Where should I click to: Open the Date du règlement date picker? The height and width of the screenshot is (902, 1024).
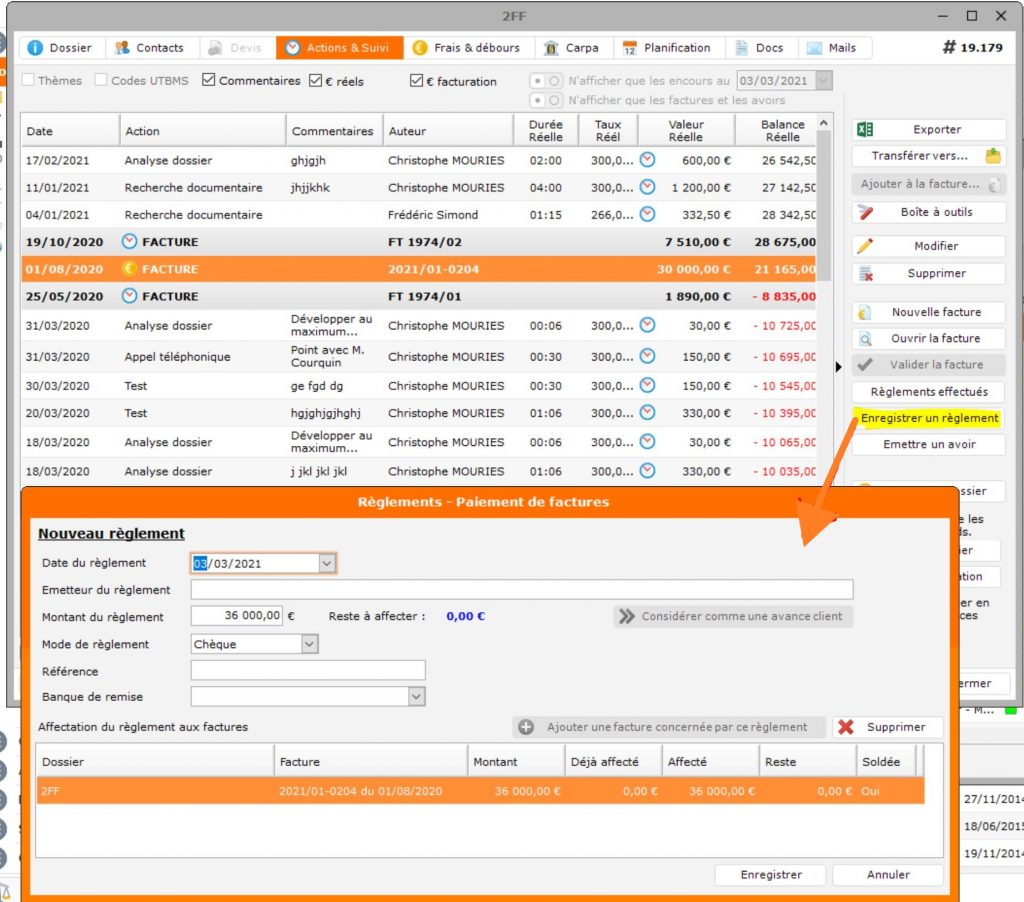pyautogui.click(x=326, y=564)
